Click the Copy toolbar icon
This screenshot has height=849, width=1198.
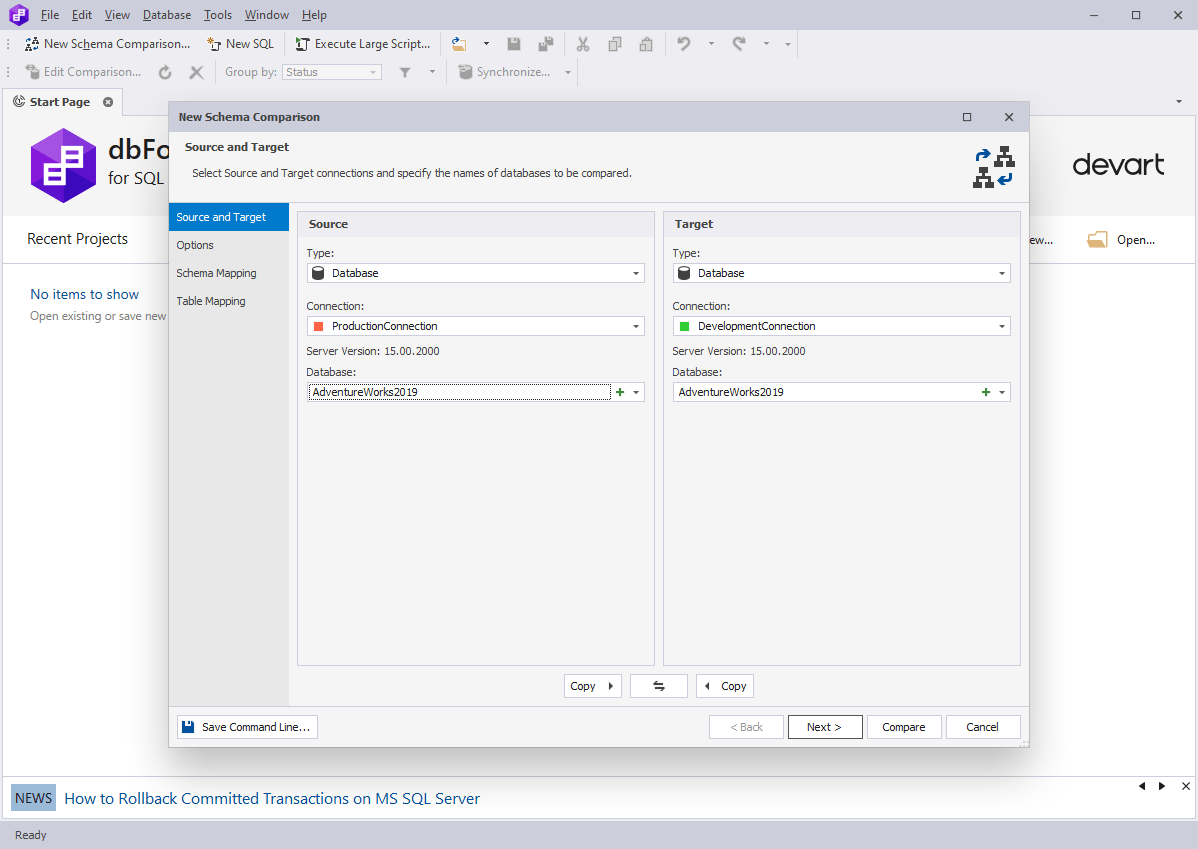click(614, 44)
